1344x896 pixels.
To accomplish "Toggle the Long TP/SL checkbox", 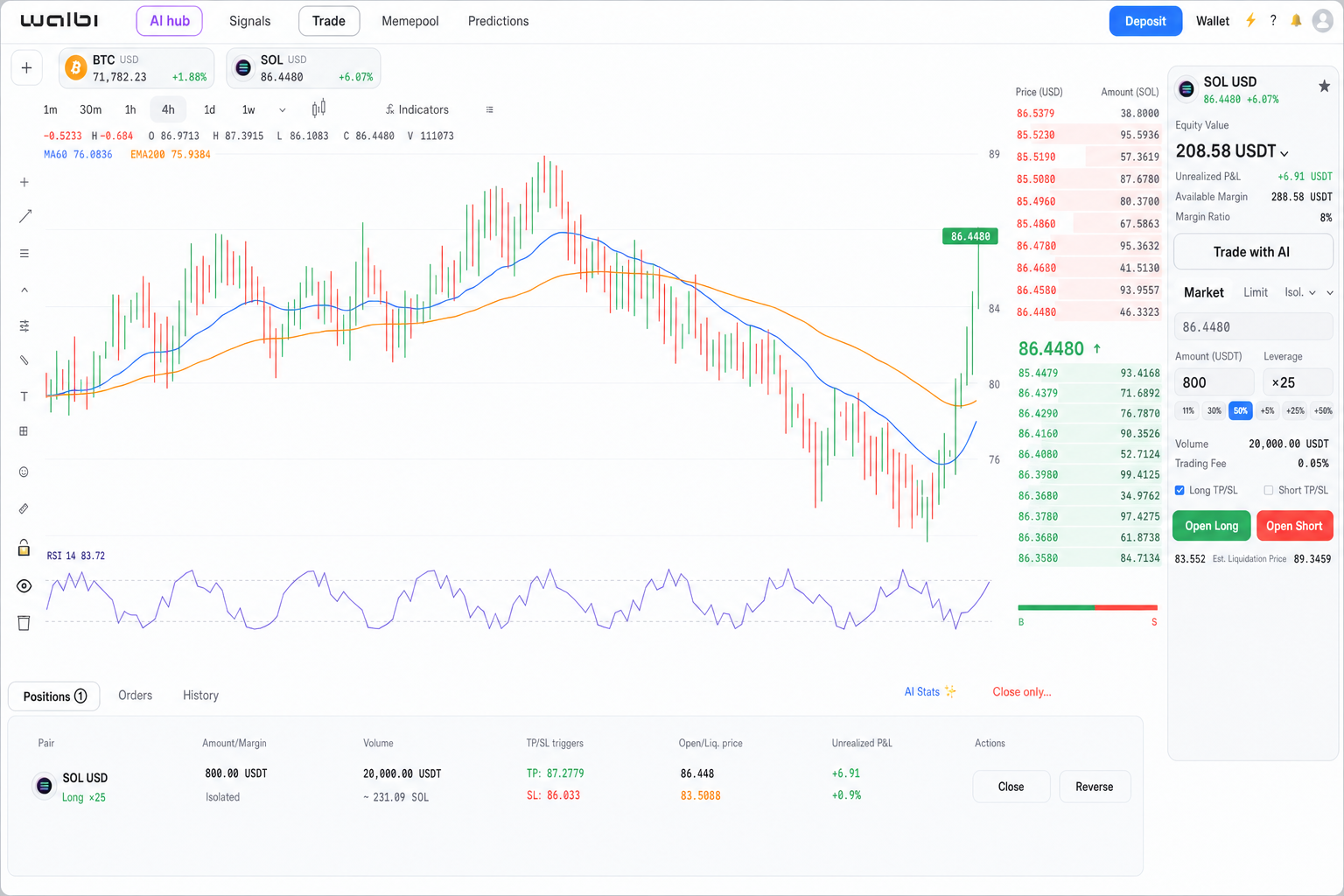I will coord(1179,490).
